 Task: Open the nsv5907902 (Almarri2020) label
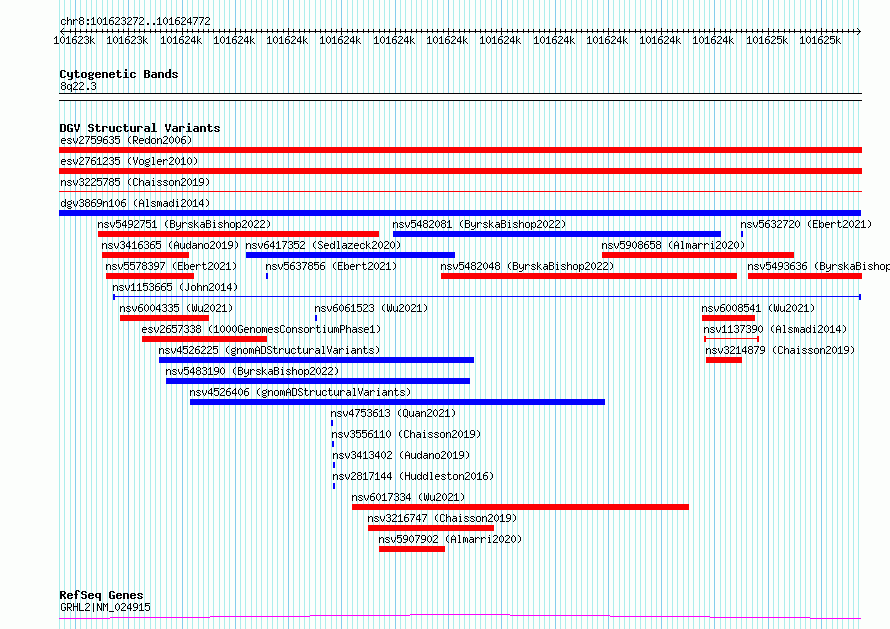pos(450,539)
